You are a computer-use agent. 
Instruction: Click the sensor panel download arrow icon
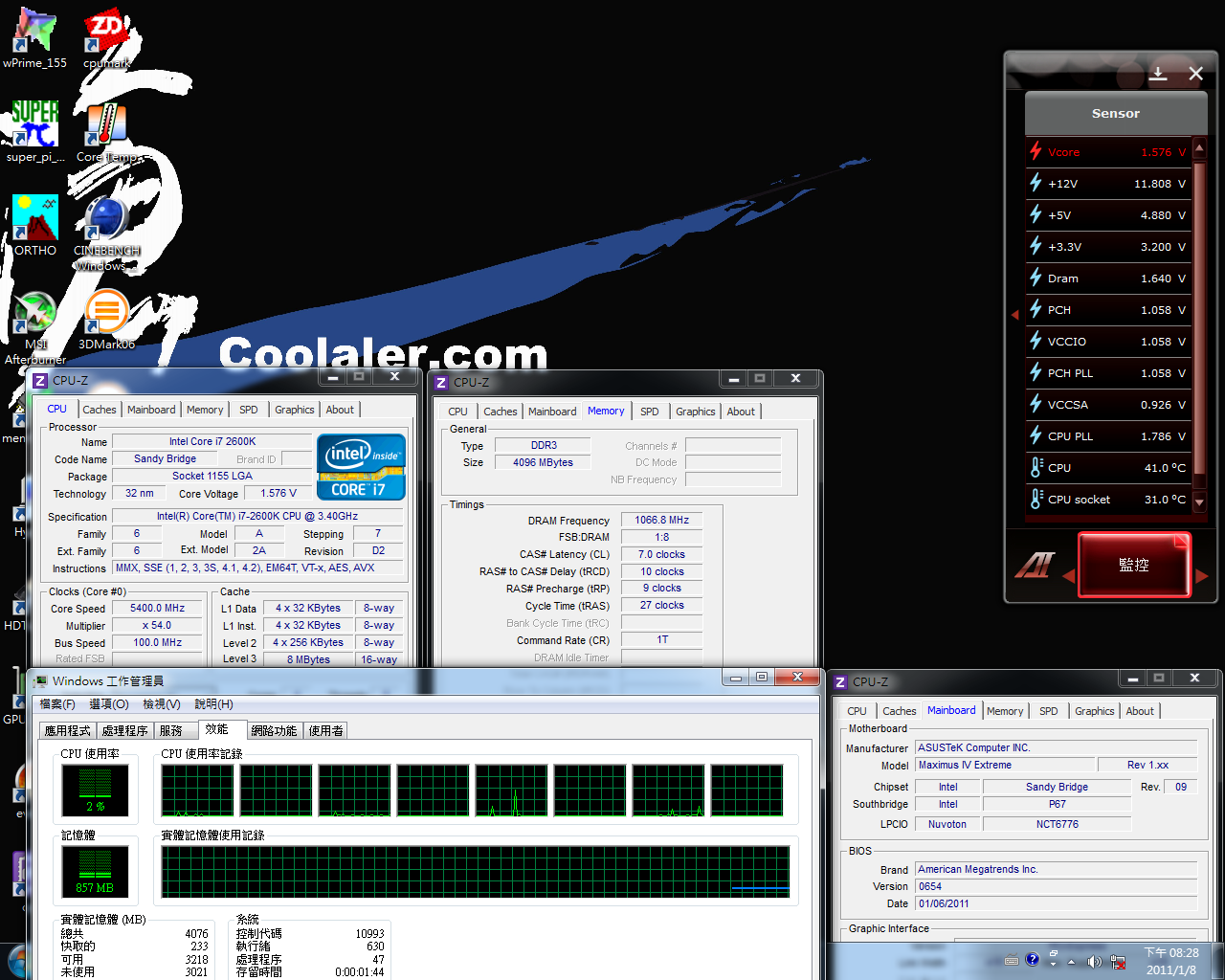(1158, 74)
